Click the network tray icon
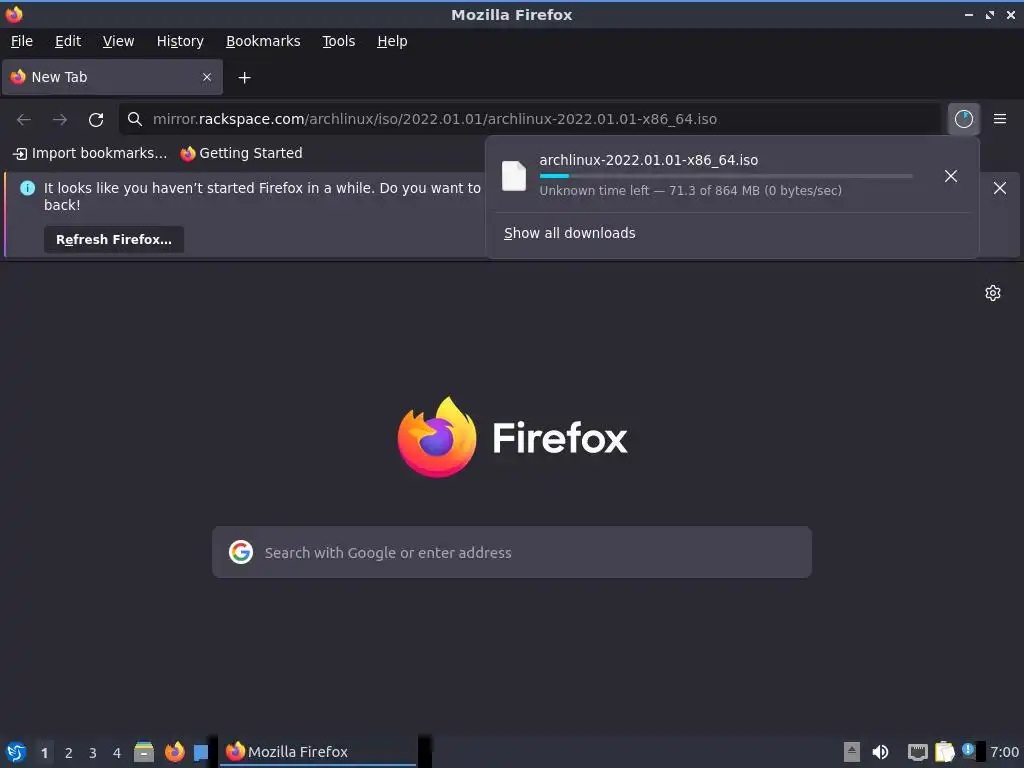1024x768 pixels. coord(918,752)
